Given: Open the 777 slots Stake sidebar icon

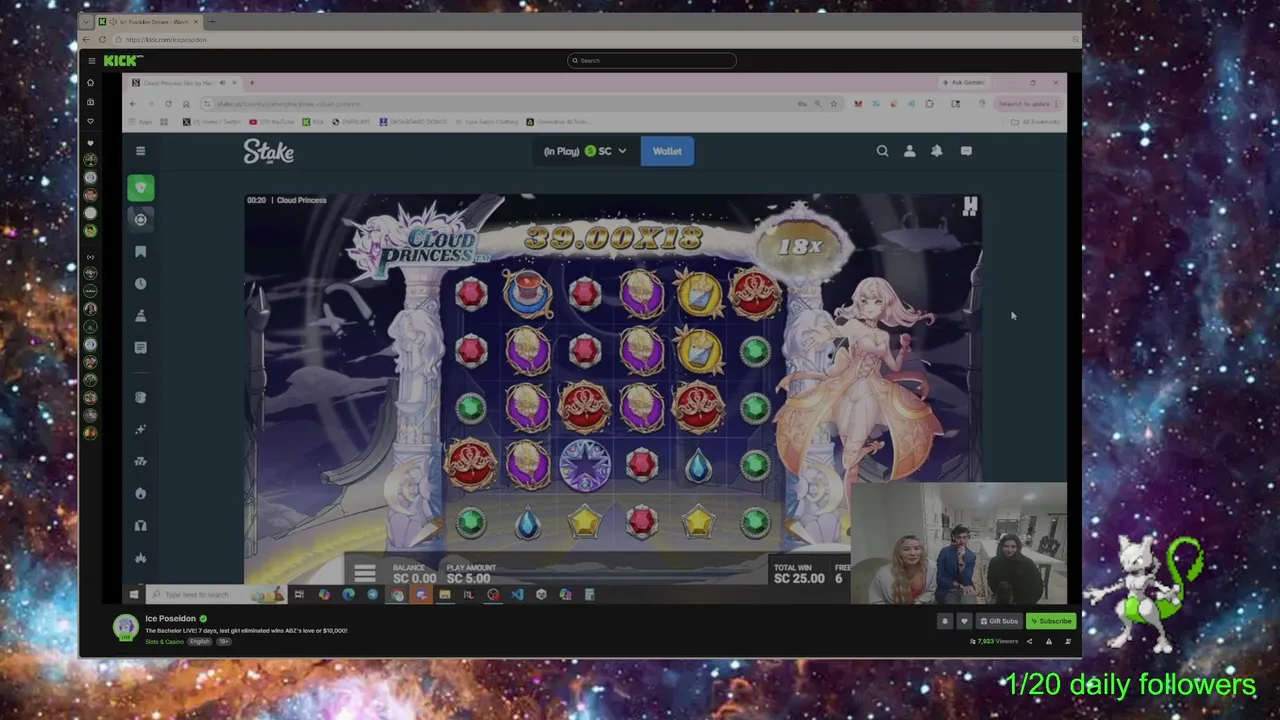Looking at the screenshot, I should [x=141, y=461].
